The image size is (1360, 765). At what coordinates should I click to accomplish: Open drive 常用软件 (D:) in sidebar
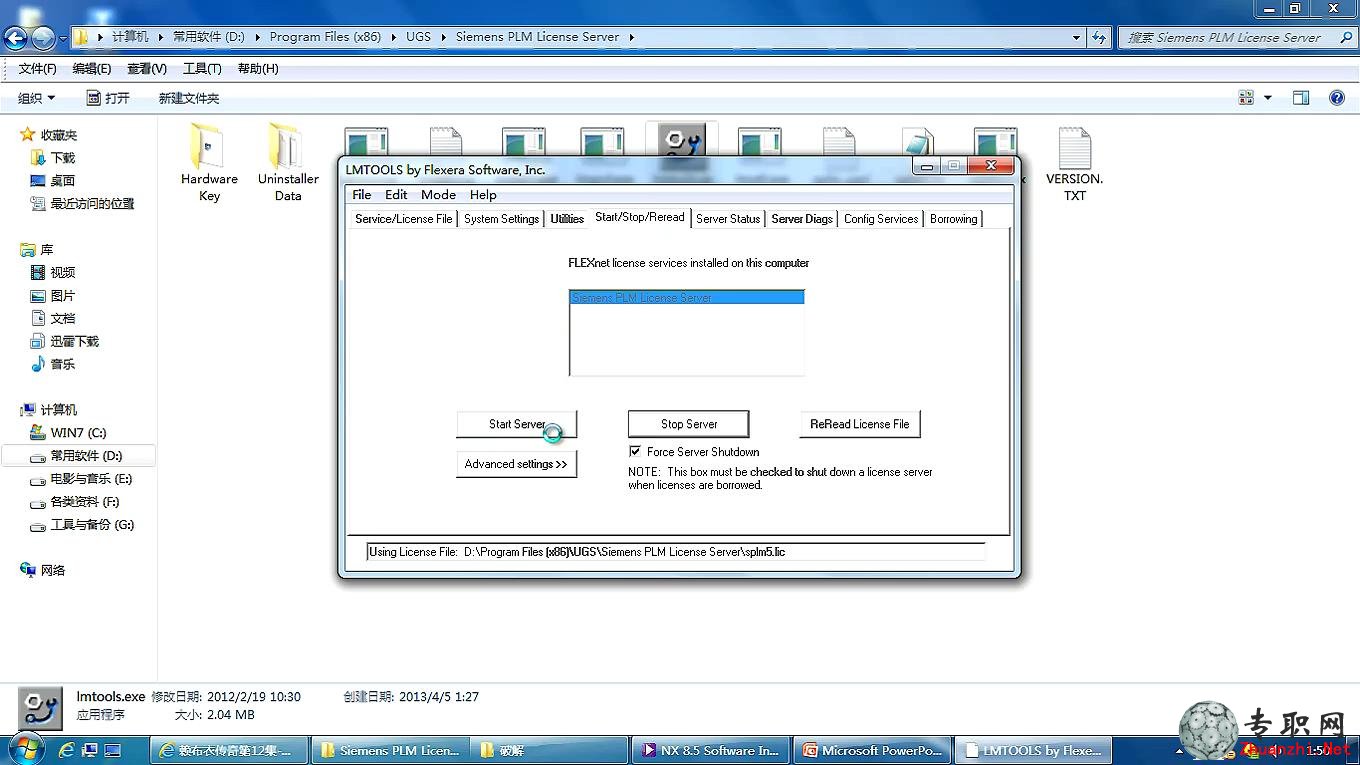(x=78, y=456)
